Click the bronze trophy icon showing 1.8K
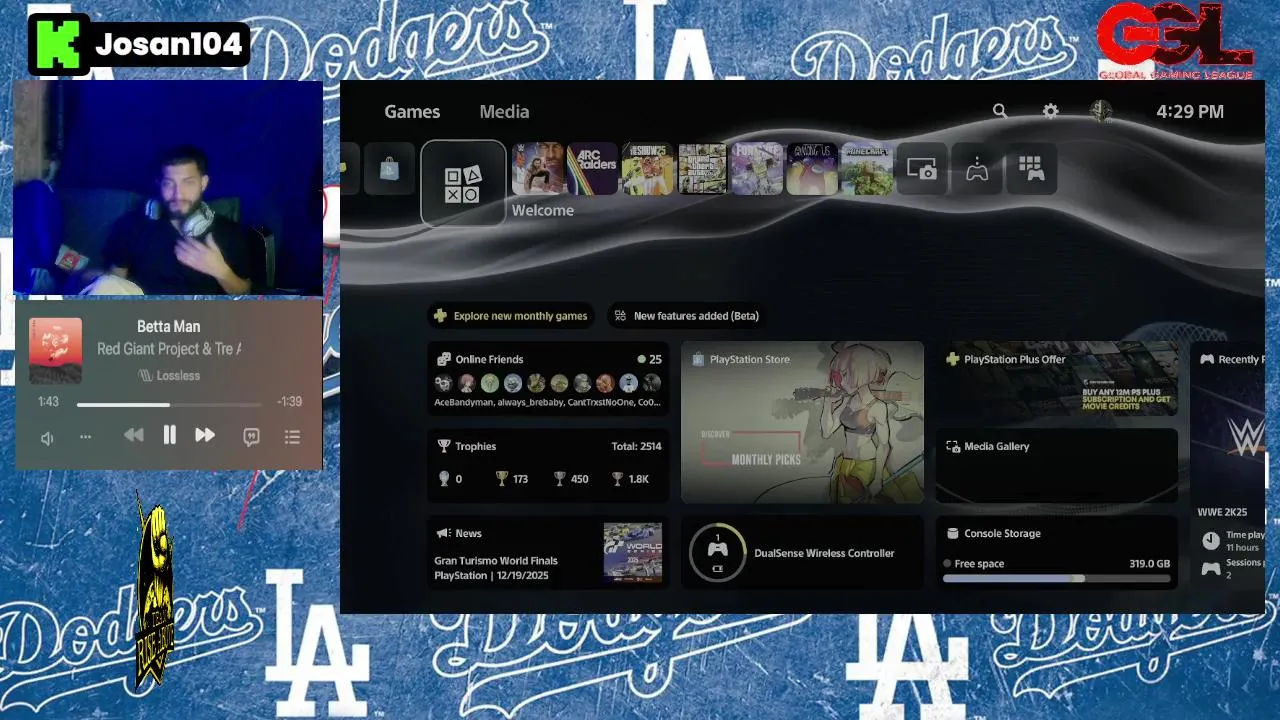The width and height of the screenshot is (1280, 720). coord(618,479)
